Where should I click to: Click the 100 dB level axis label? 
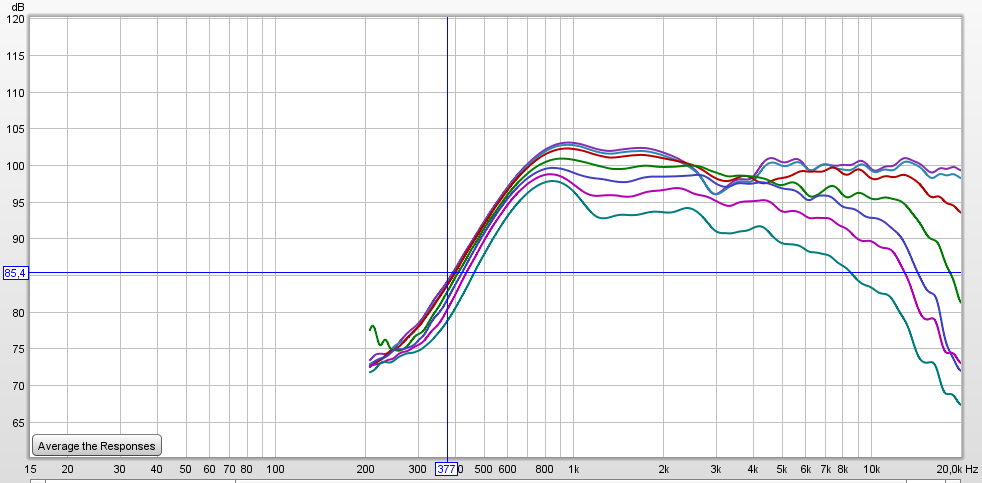point(17,166)
